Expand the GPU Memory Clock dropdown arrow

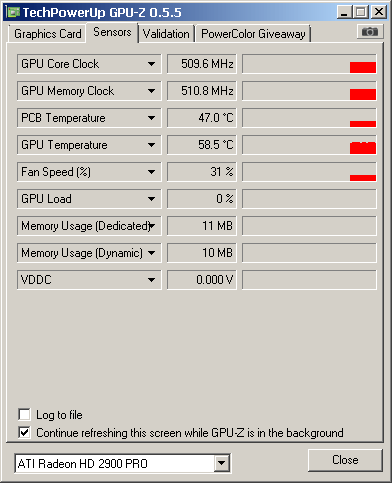click(x=151, y=91)
